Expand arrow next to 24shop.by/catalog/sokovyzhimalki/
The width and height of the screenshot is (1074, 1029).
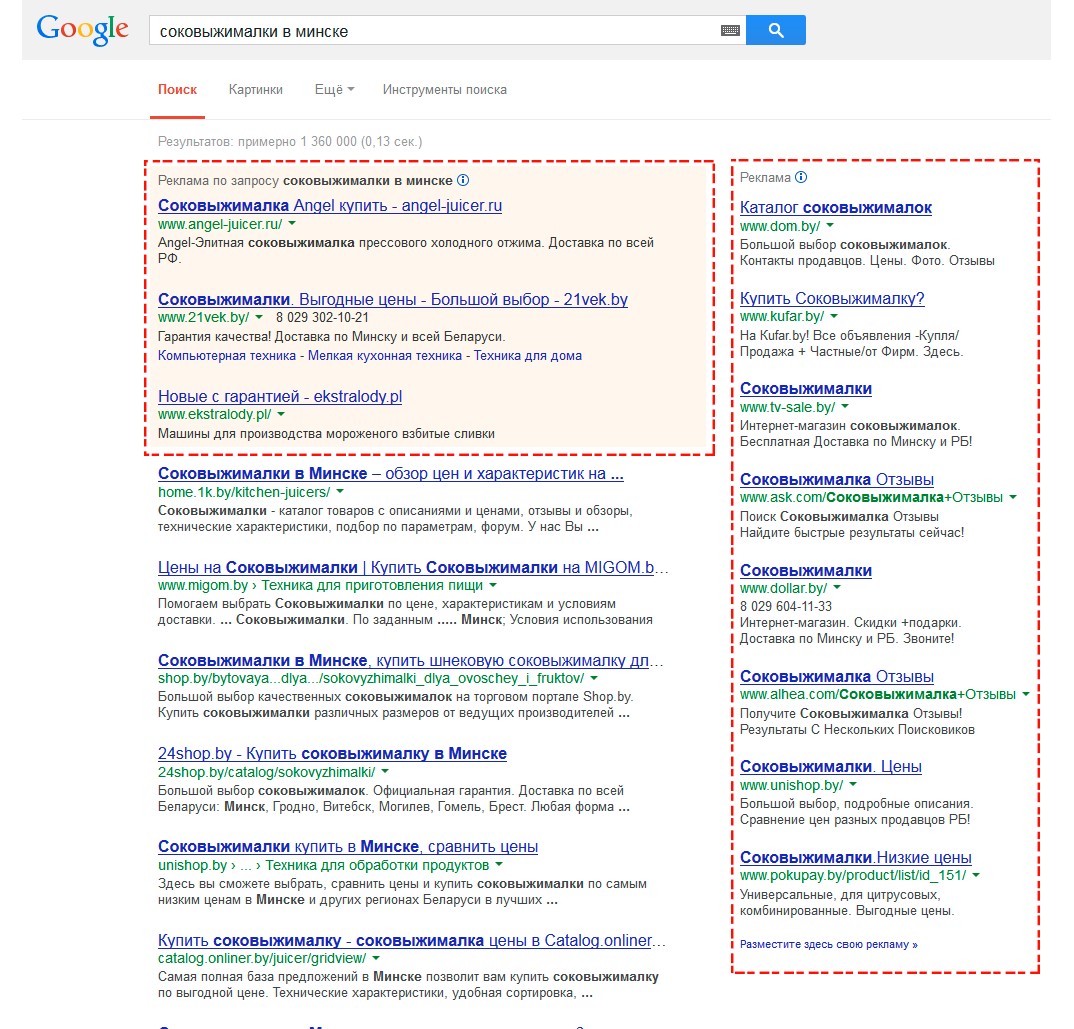[x=385, y=771]
